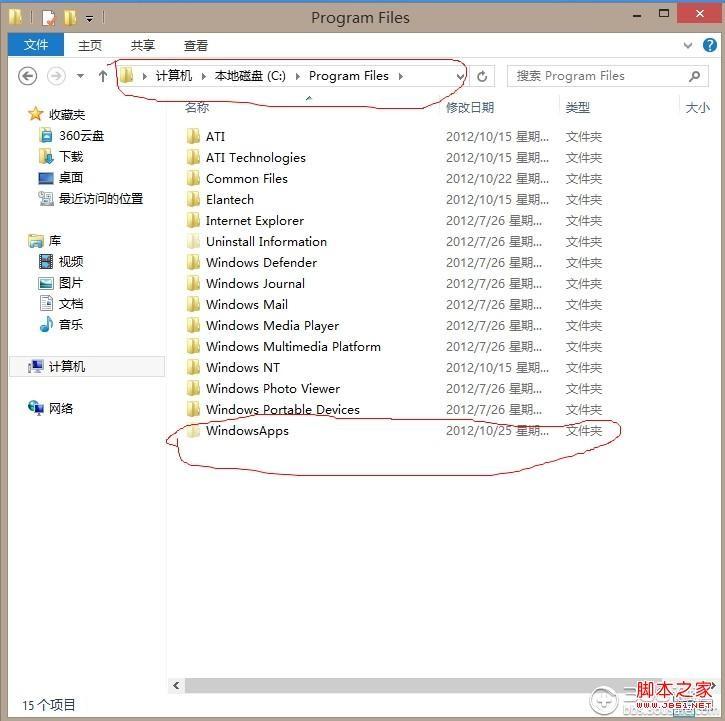This screenshot has width=725, height=721.
Task: Select 收藏夹 in navigation pane
Action: [67, 114]
